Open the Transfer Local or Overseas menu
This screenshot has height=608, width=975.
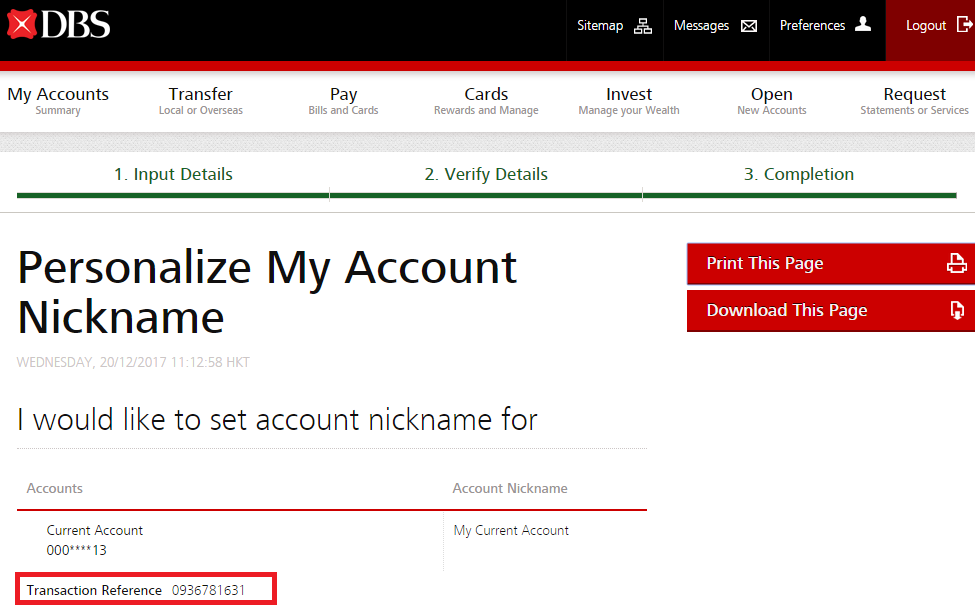(x=200, y=99)
